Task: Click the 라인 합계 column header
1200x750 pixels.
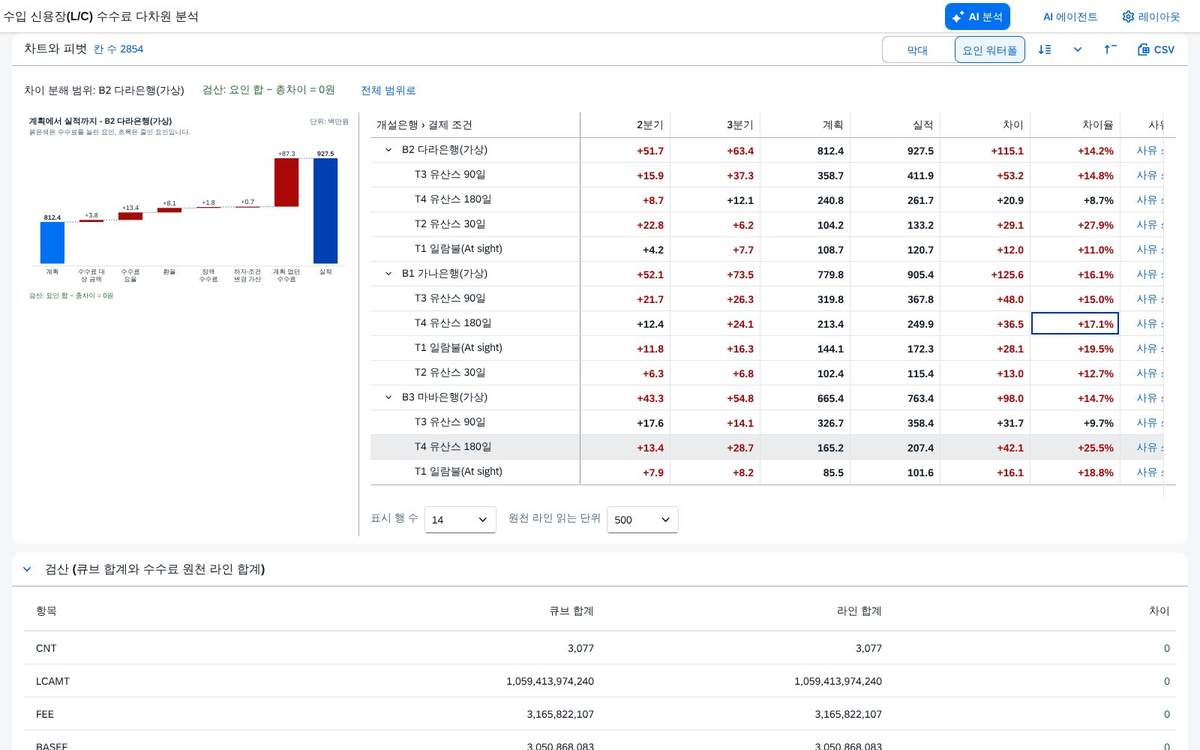Action: click(x=860, y=610)
